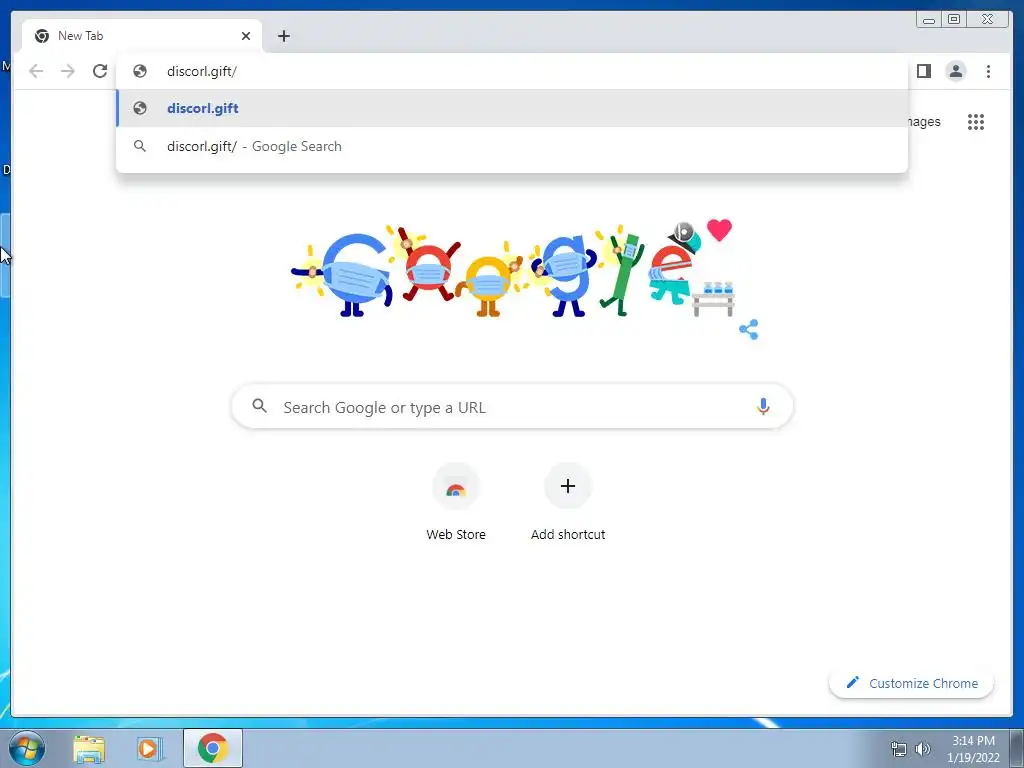Open the volume speaker tray icon
The height and width of the screenshot is (768, 1024).
(x=923, y=749)
